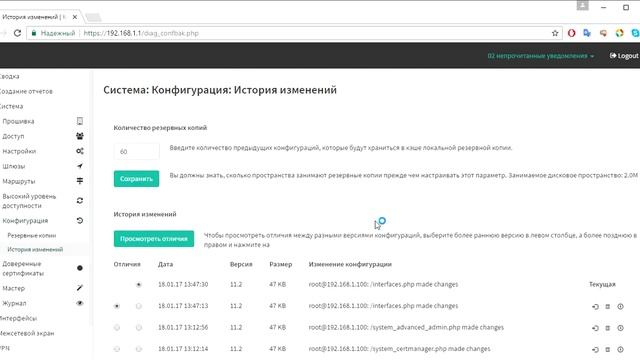Delete the system_advanced_admin.php backup entry
Screen dimensions: 640x360
pos(608,328)
